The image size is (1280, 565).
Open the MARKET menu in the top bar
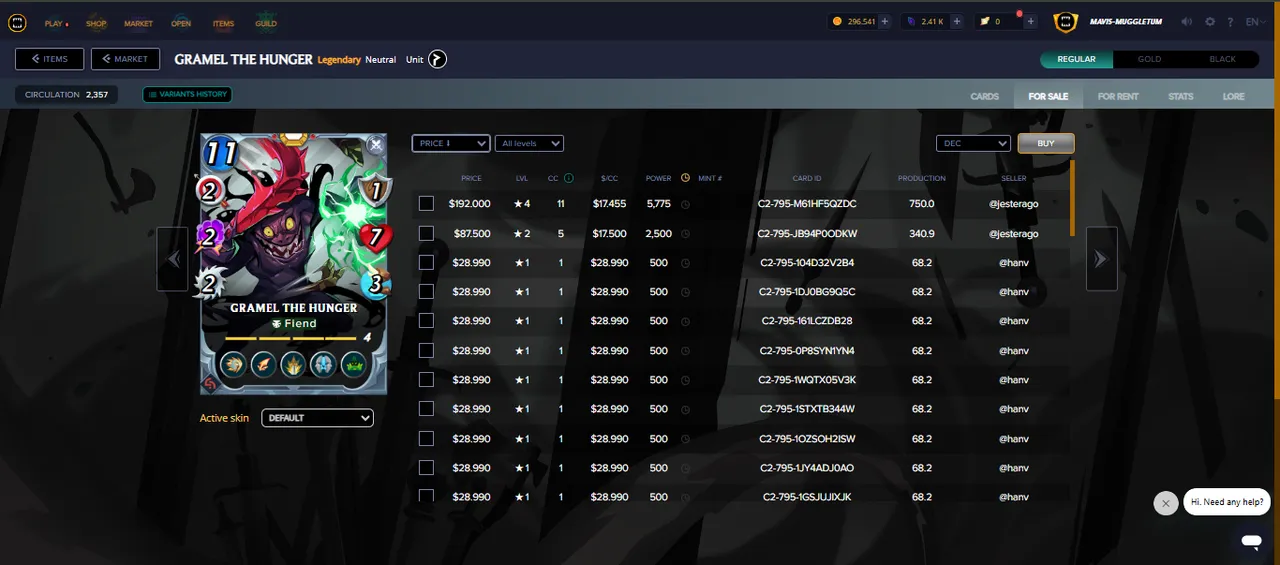pos(138,23)
